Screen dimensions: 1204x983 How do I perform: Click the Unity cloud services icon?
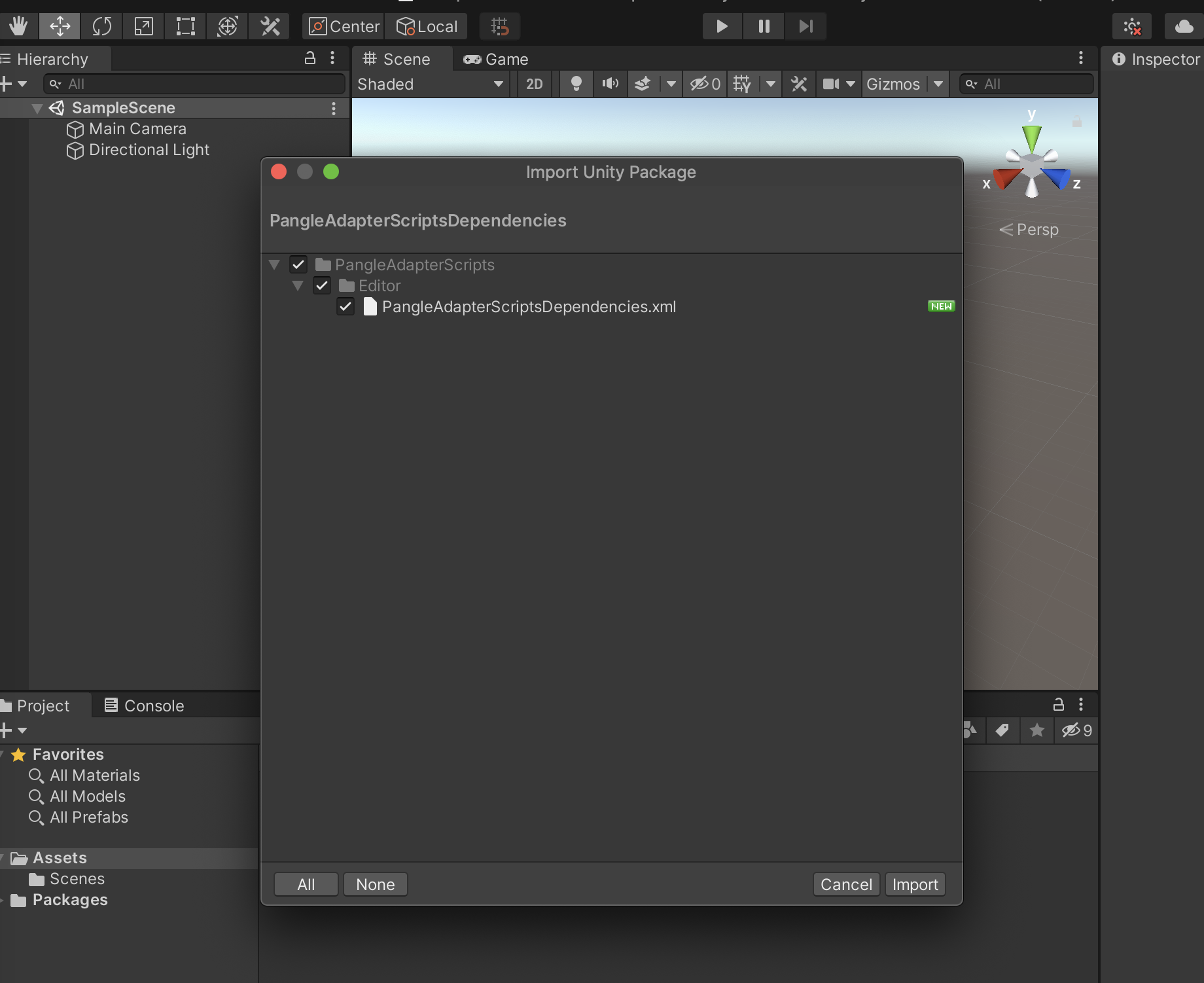tap(1183, 26)
